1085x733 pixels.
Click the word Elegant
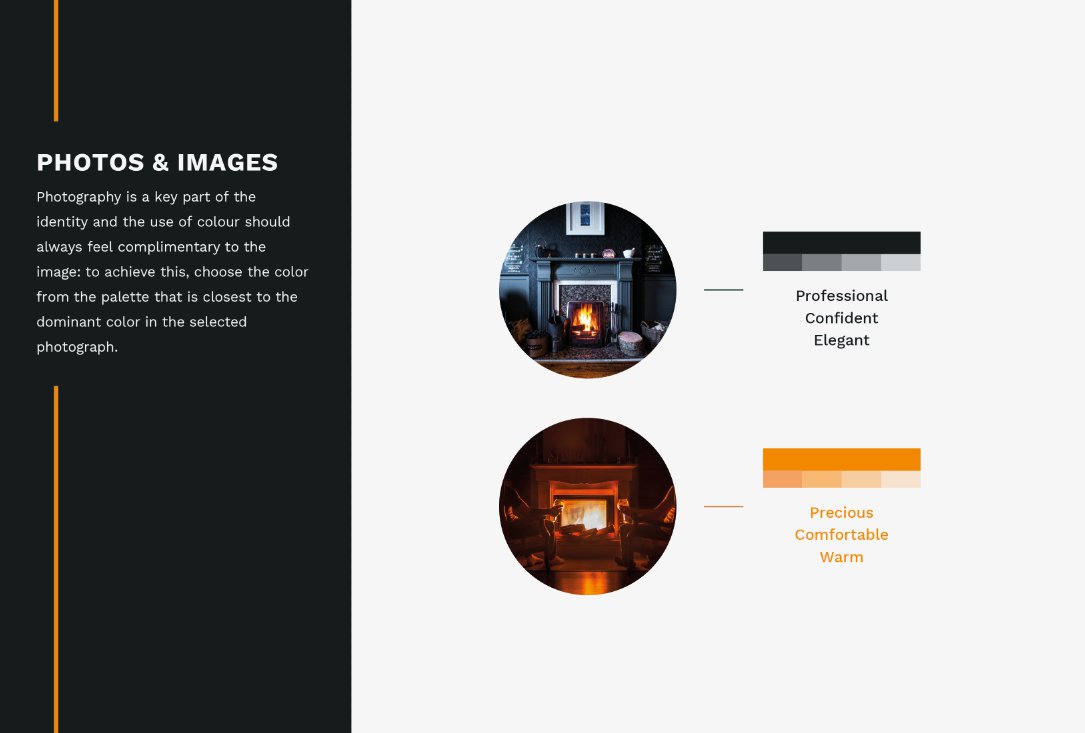coord(841,340)
